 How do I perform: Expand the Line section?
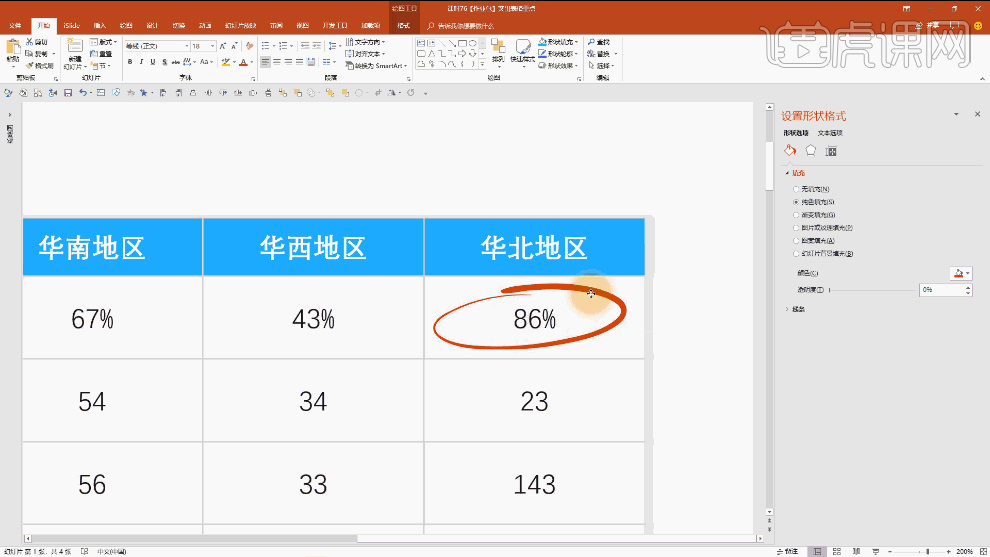click(787, 309)
